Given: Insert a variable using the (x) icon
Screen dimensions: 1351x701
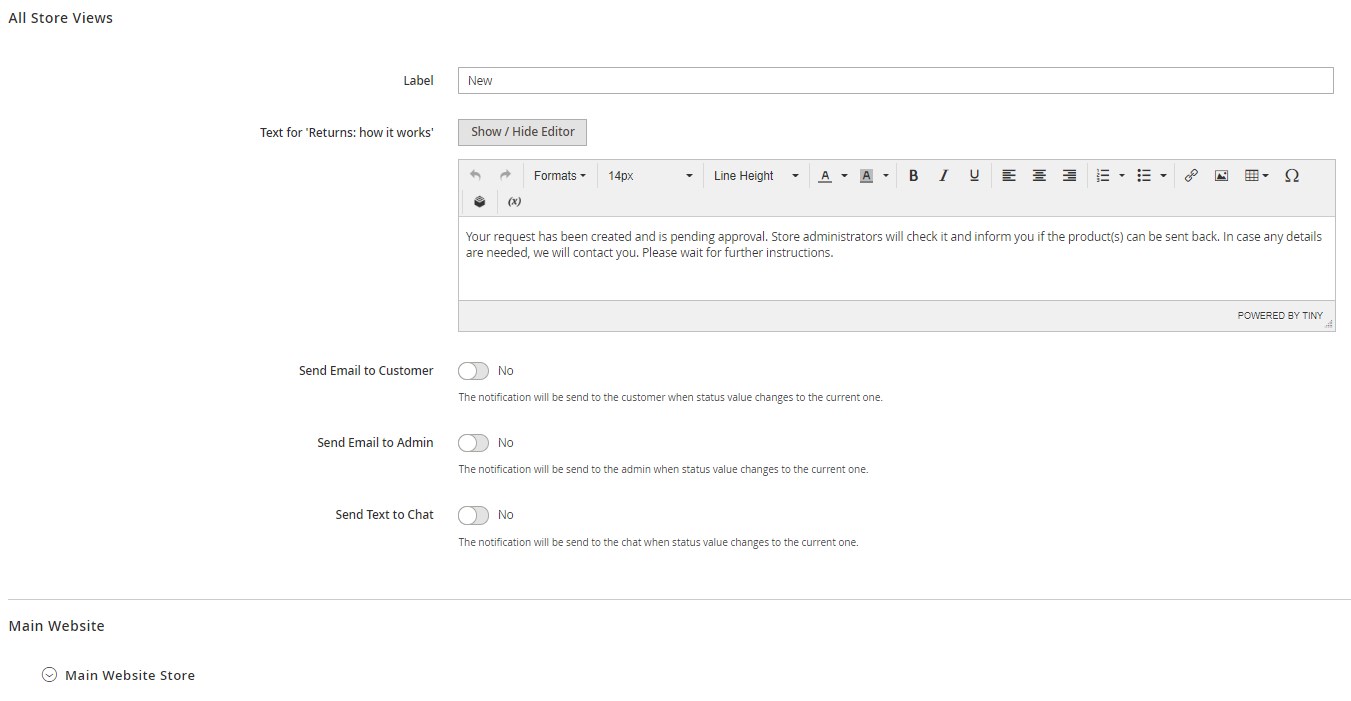Looking at the screenshot, I should click(514, 202).
